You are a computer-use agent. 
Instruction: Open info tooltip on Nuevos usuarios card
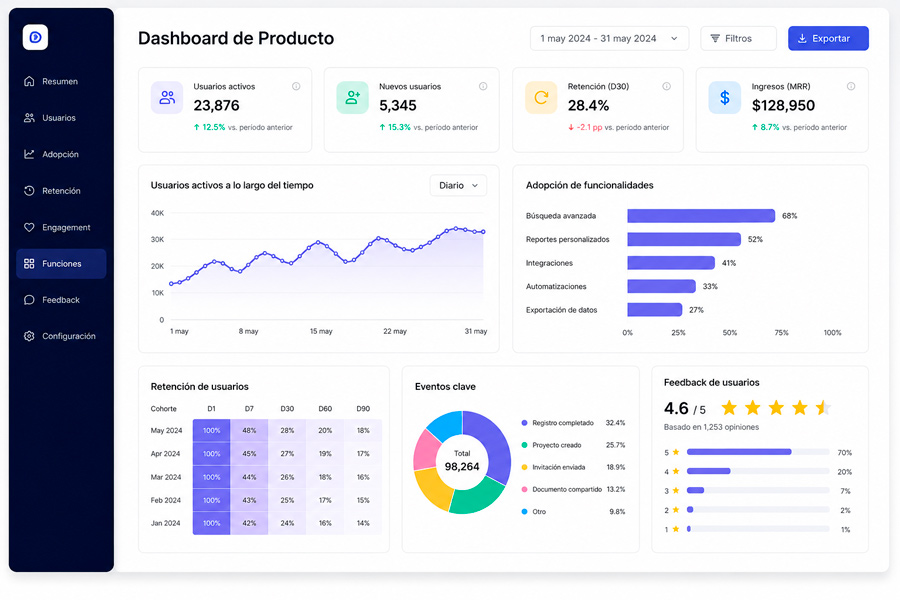coord(483,86)
